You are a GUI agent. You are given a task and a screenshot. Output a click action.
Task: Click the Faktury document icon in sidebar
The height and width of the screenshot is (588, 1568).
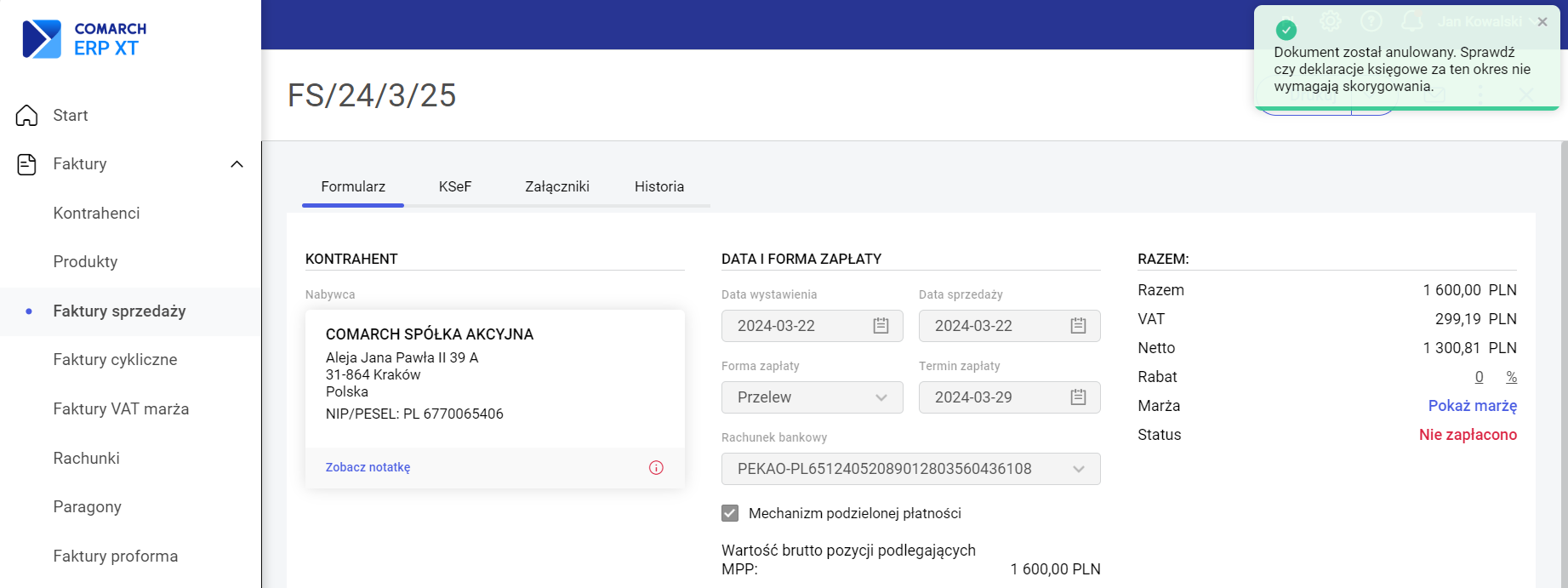(x=27, y=164)
